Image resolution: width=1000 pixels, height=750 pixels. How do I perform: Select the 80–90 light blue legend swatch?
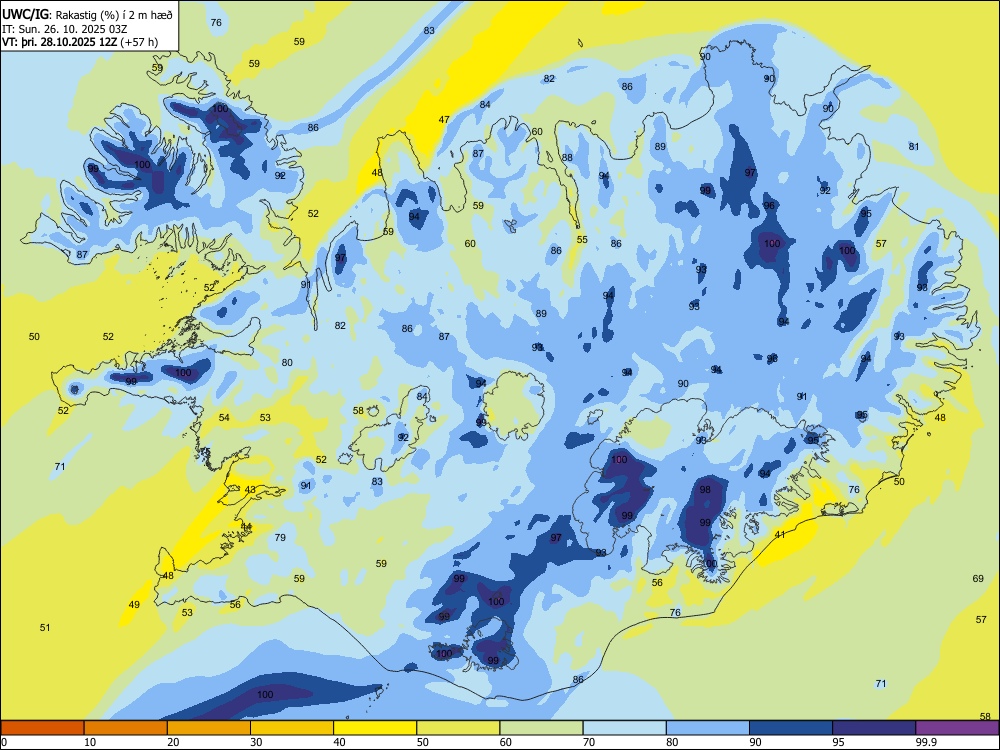pyautogui.click(x=707, y=728)
